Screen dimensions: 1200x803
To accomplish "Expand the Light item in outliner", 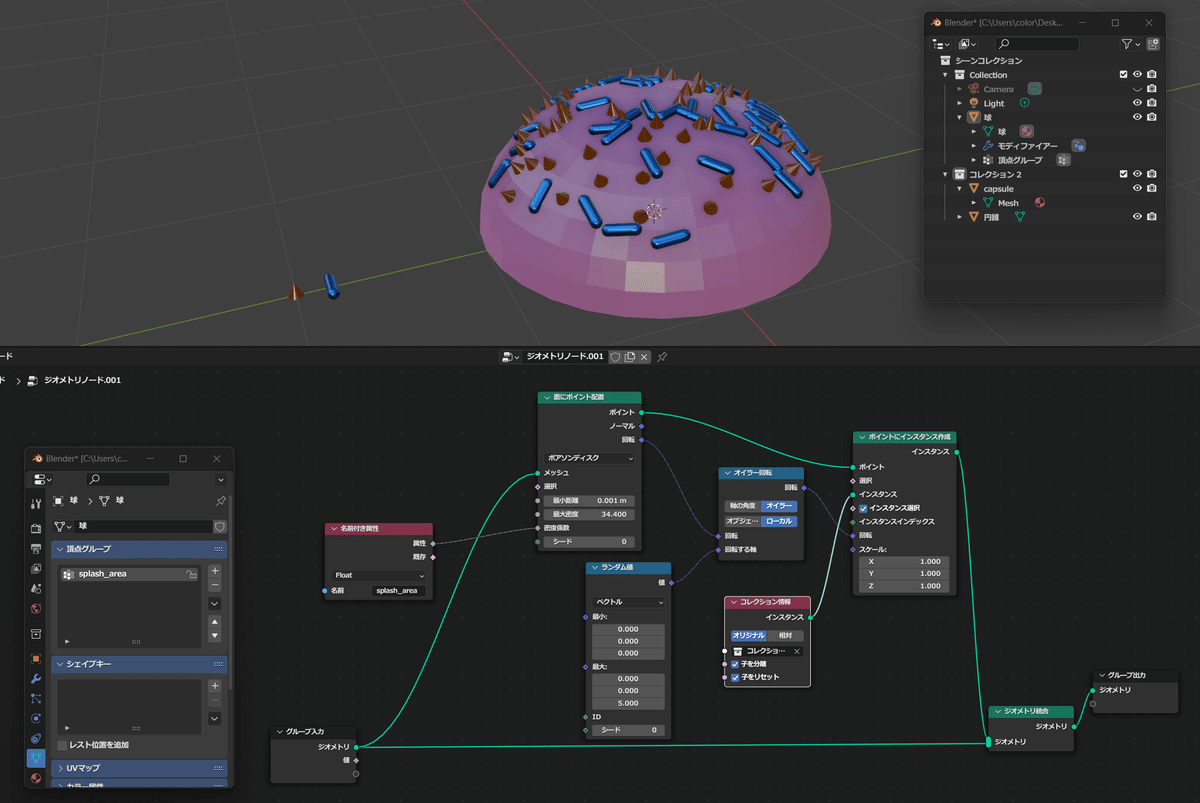I will (x=960, y=103).
